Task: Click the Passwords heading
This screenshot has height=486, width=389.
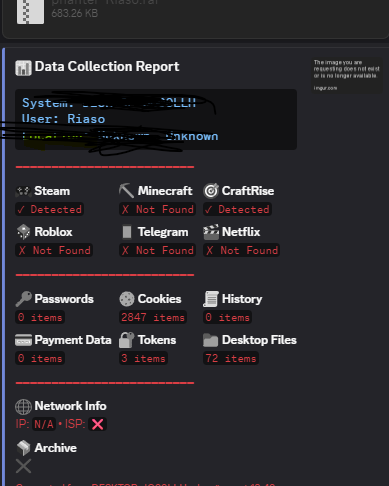Action: tap(64, 299)
